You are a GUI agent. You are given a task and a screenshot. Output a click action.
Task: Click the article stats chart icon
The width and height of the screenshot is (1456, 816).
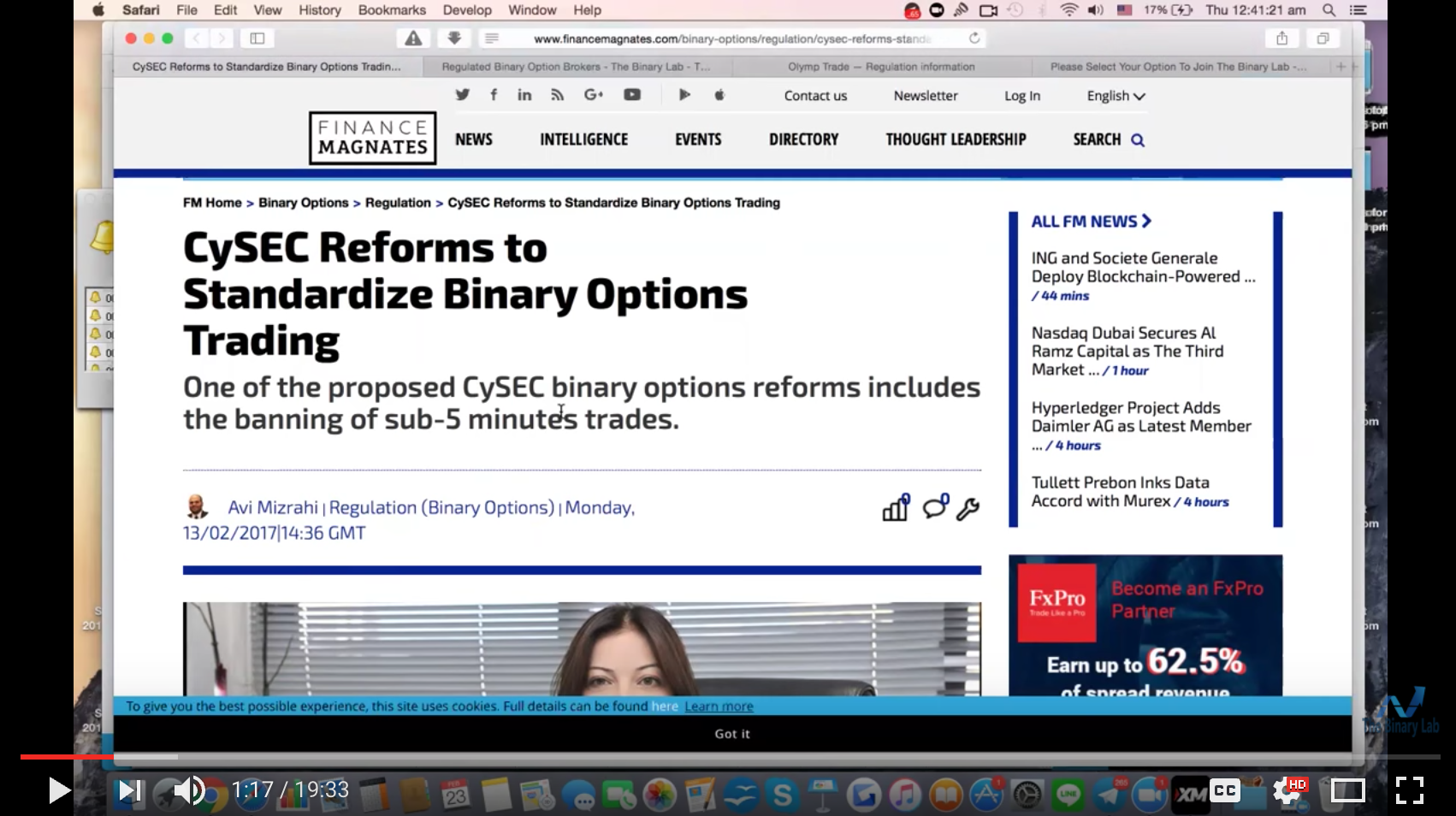tap(896, 507)
